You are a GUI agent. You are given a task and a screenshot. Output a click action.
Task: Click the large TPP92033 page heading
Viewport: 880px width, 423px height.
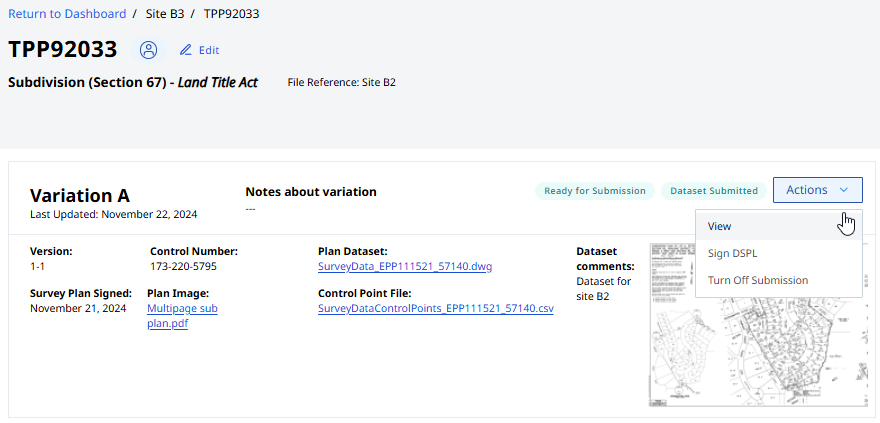pos(63,50)
